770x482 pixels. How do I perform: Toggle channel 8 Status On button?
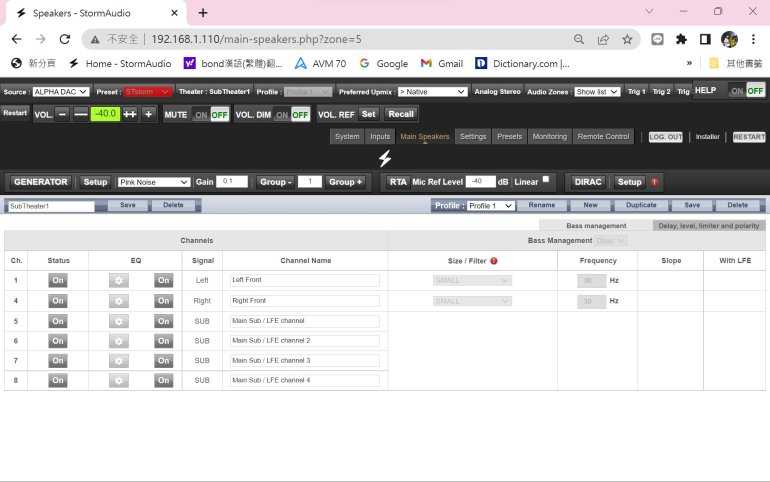(x=58, y=380)
